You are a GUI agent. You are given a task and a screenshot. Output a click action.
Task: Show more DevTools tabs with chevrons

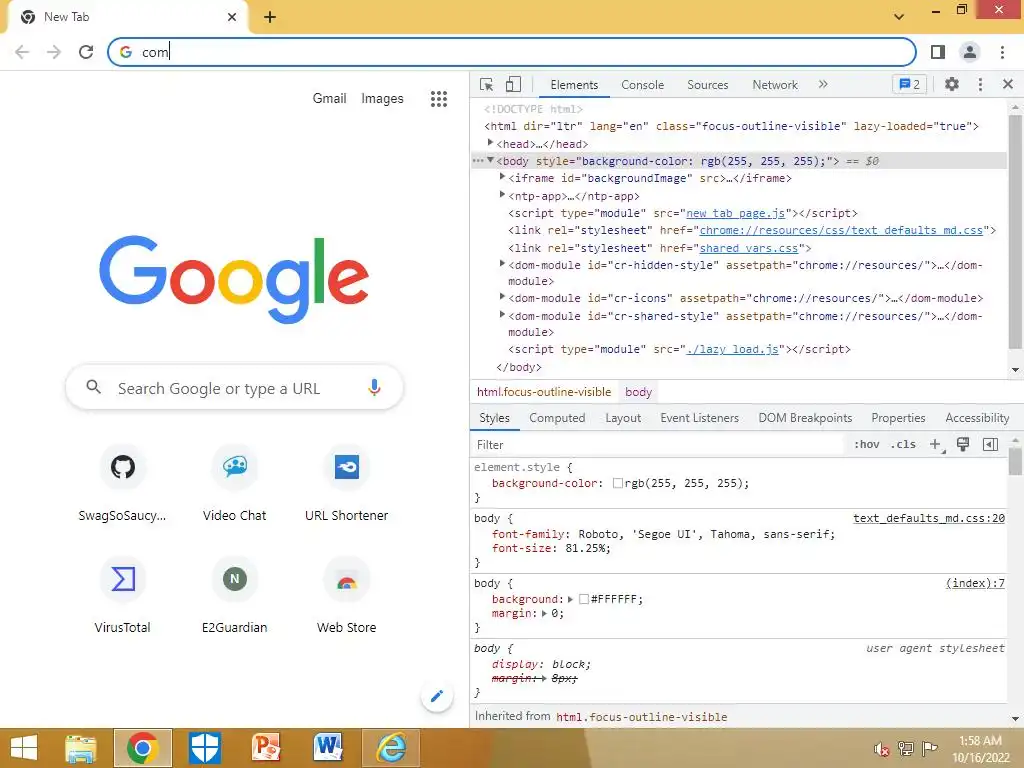(823, 84)
